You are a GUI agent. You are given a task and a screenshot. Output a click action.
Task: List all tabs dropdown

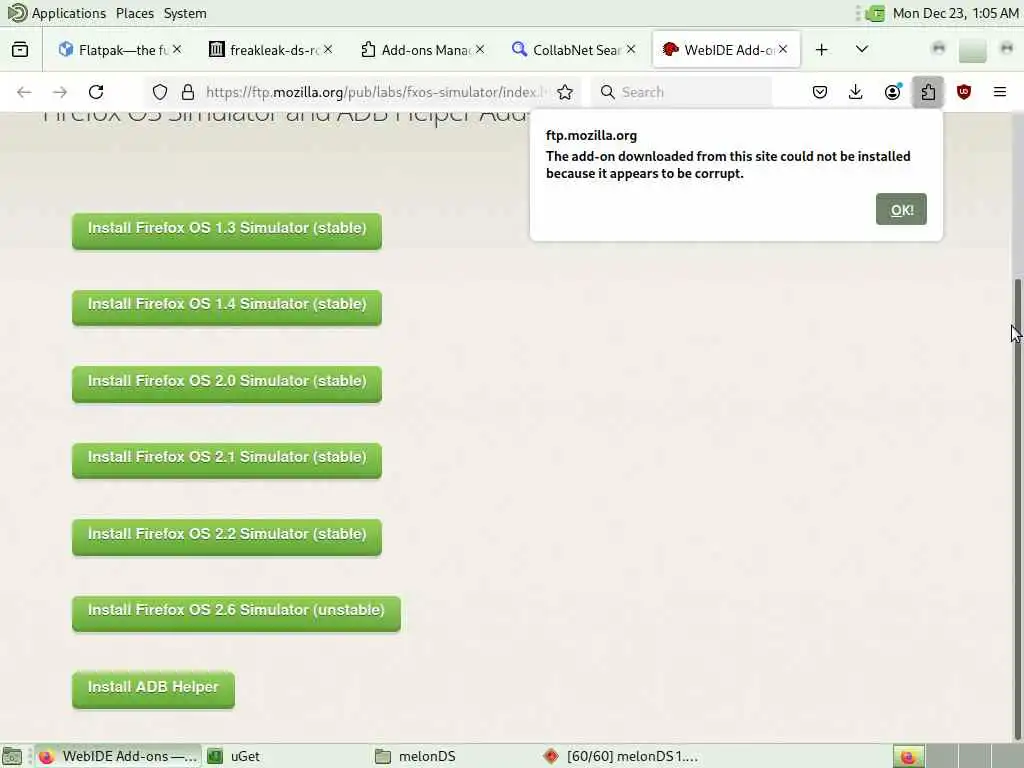(862, 50)
